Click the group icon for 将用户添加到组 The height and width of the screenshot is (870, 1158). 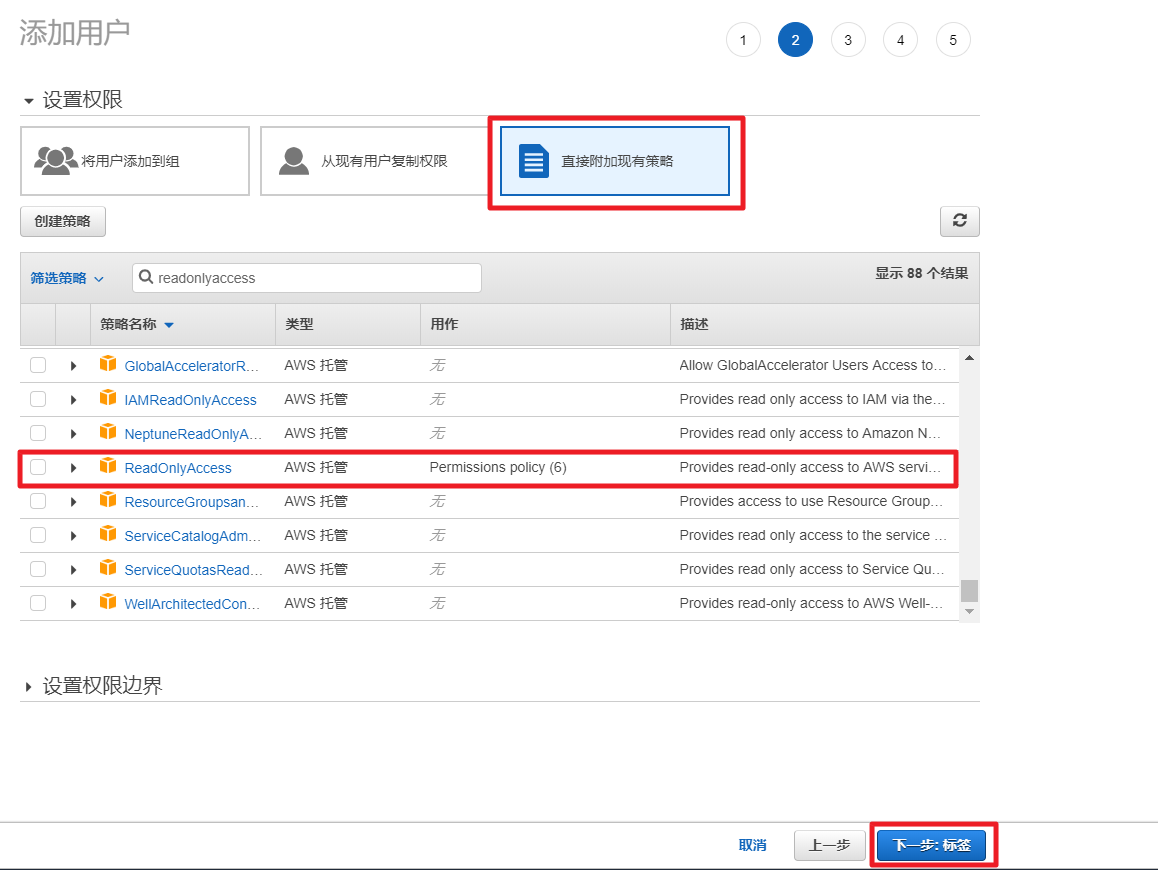tap(55, 160)
